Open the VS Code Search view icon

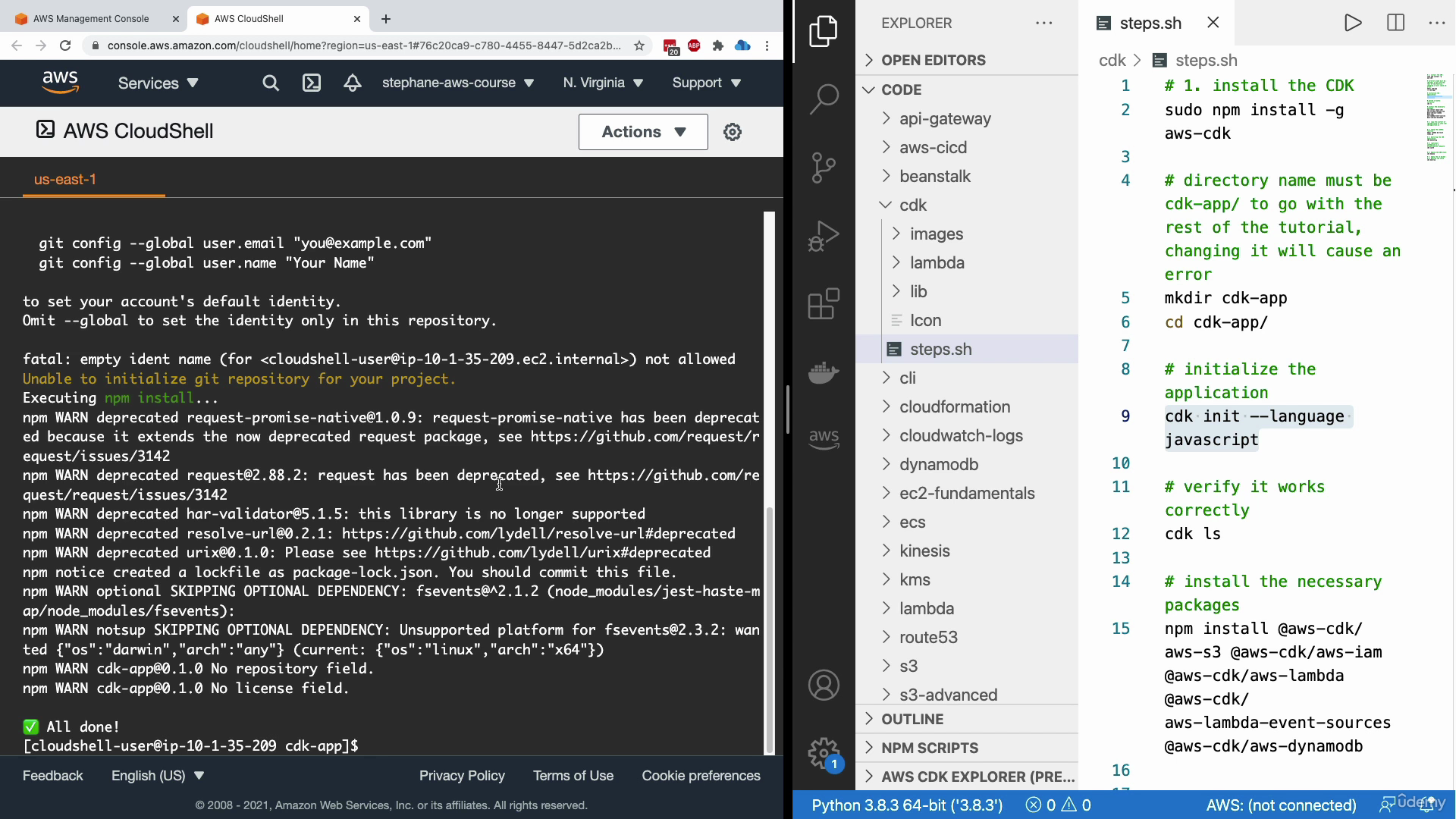point(824,99)
